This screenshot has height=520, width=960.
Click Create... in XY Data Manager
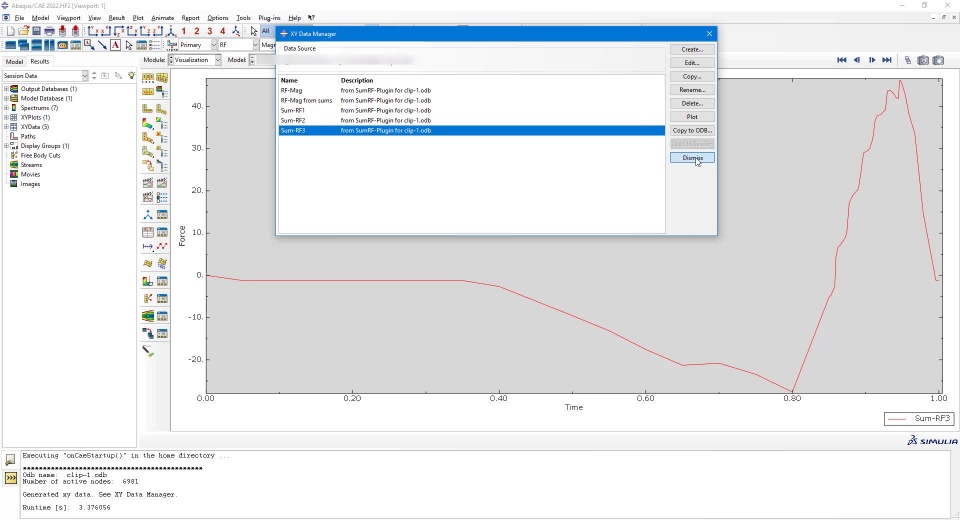692,49
